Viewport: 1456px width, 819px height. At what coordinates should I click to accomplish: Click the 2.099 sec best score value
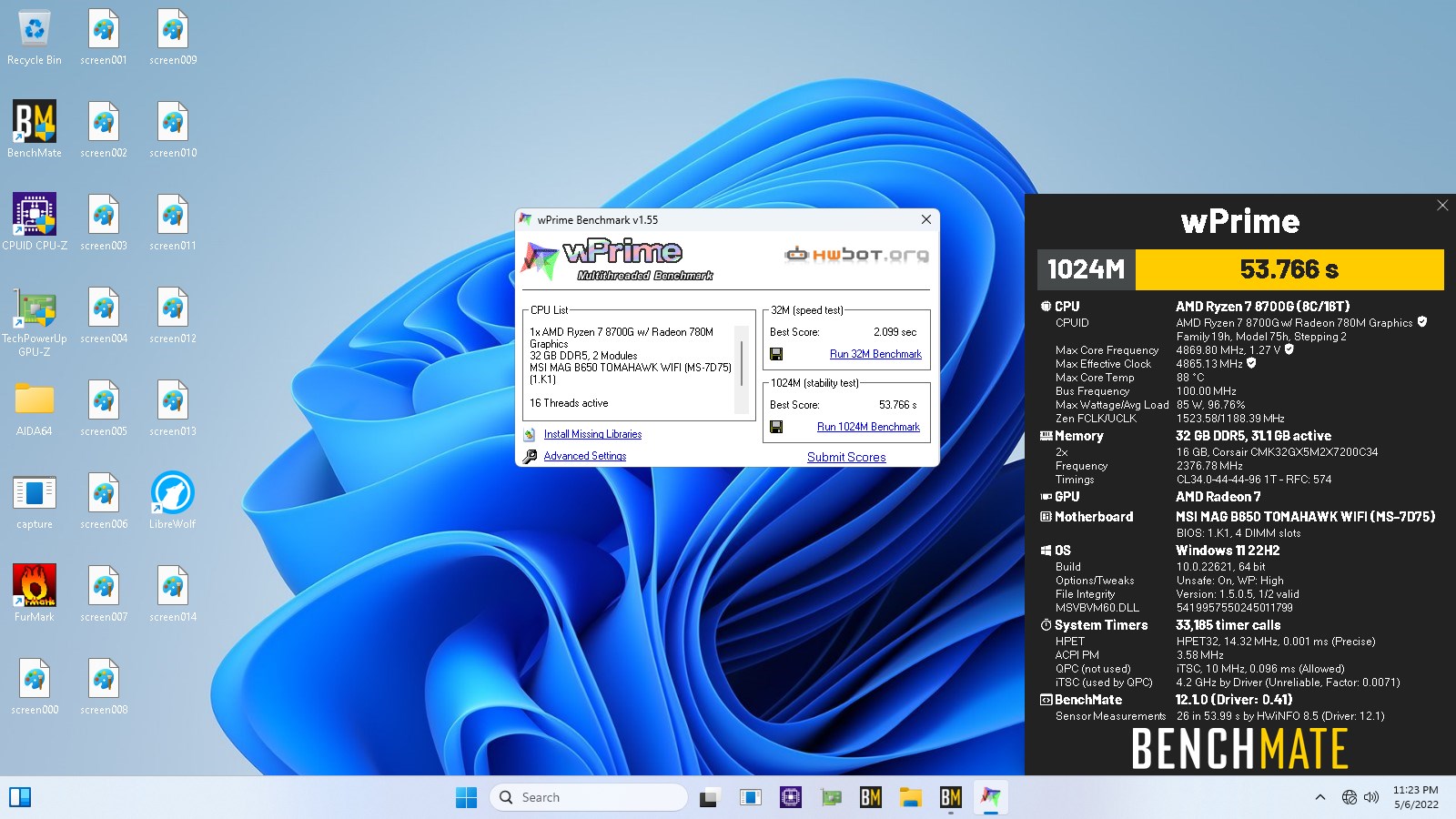[x=895, y=332]
